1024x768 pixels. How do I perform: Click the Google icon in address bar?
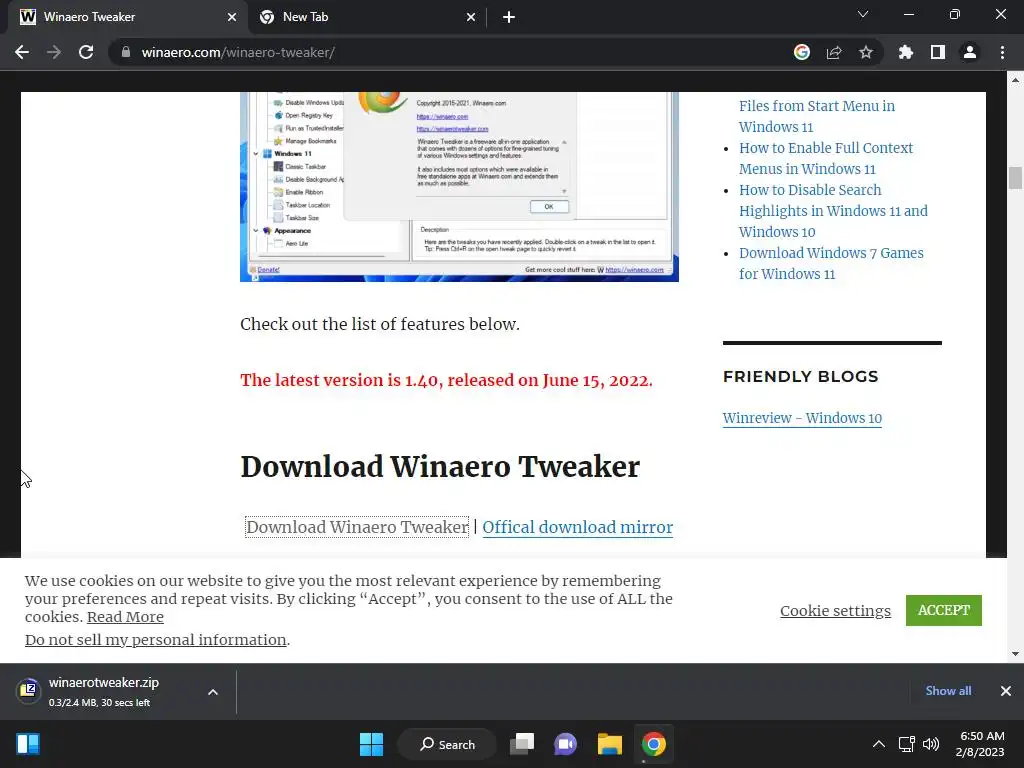(802, 52)
